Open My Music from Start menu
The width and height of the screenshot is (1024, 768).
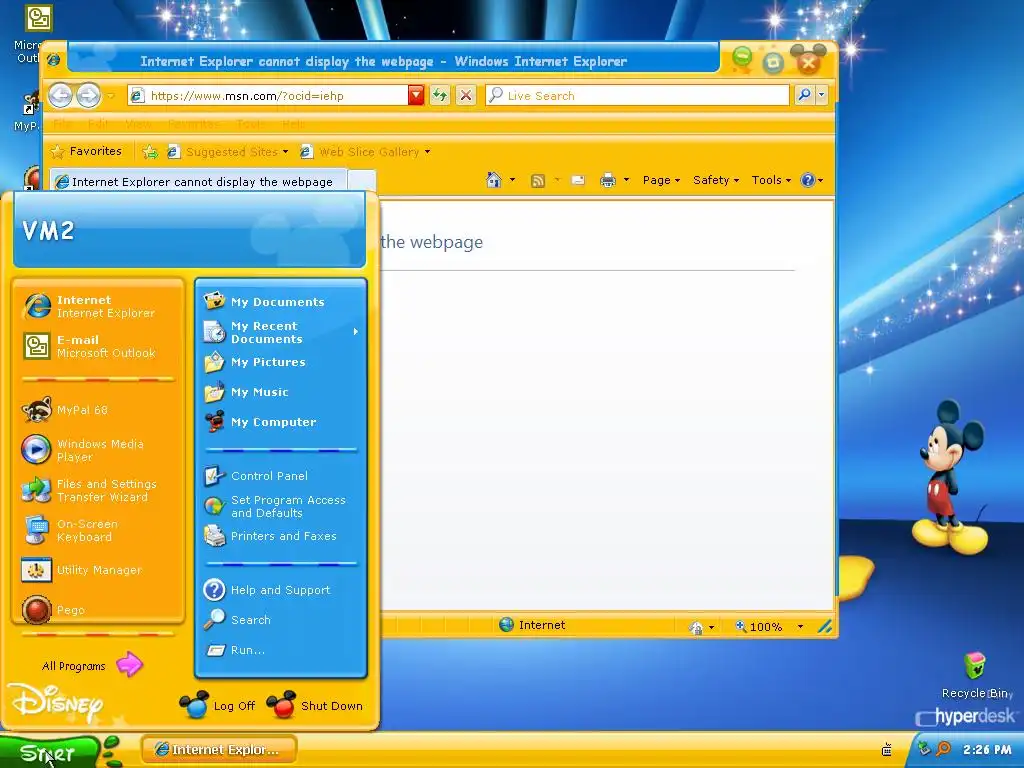[281, 392]
